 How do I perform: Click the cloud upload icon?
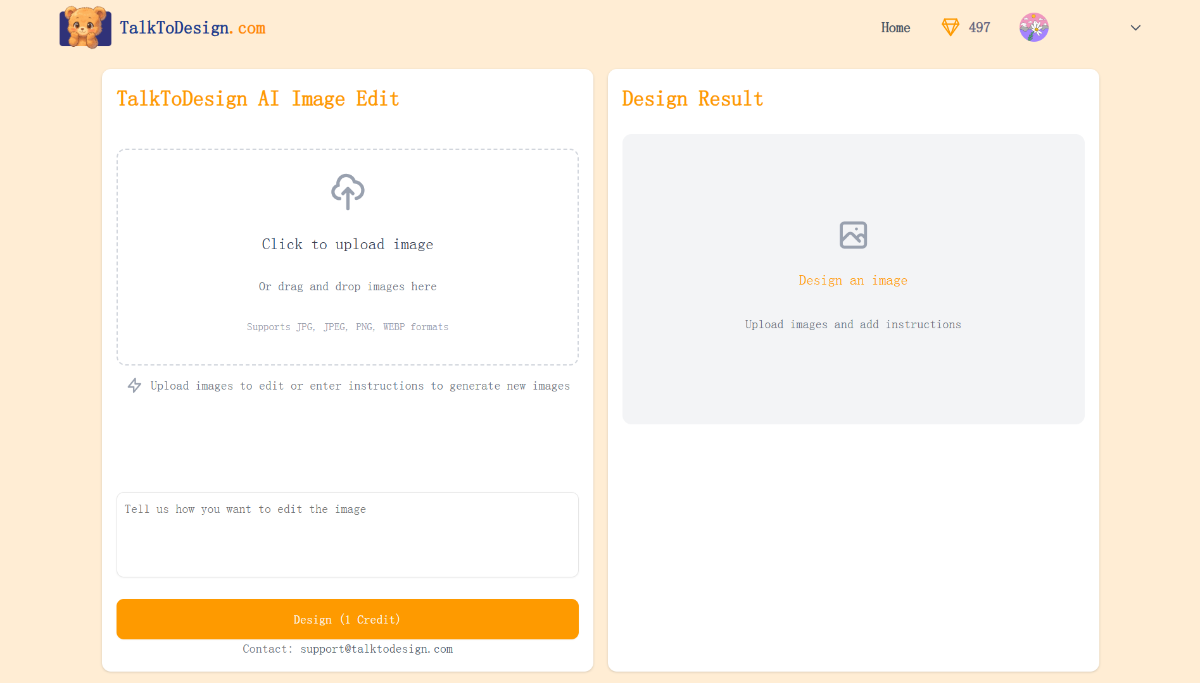(x=348, y=191)
